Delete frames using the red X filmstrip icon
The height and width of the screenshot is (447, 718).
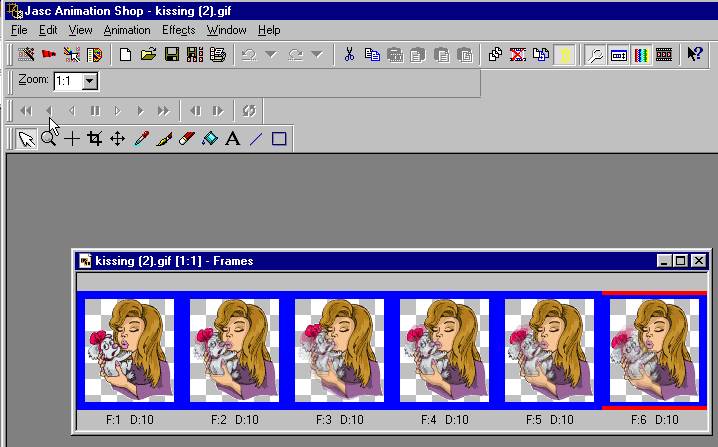click(518, 55)
